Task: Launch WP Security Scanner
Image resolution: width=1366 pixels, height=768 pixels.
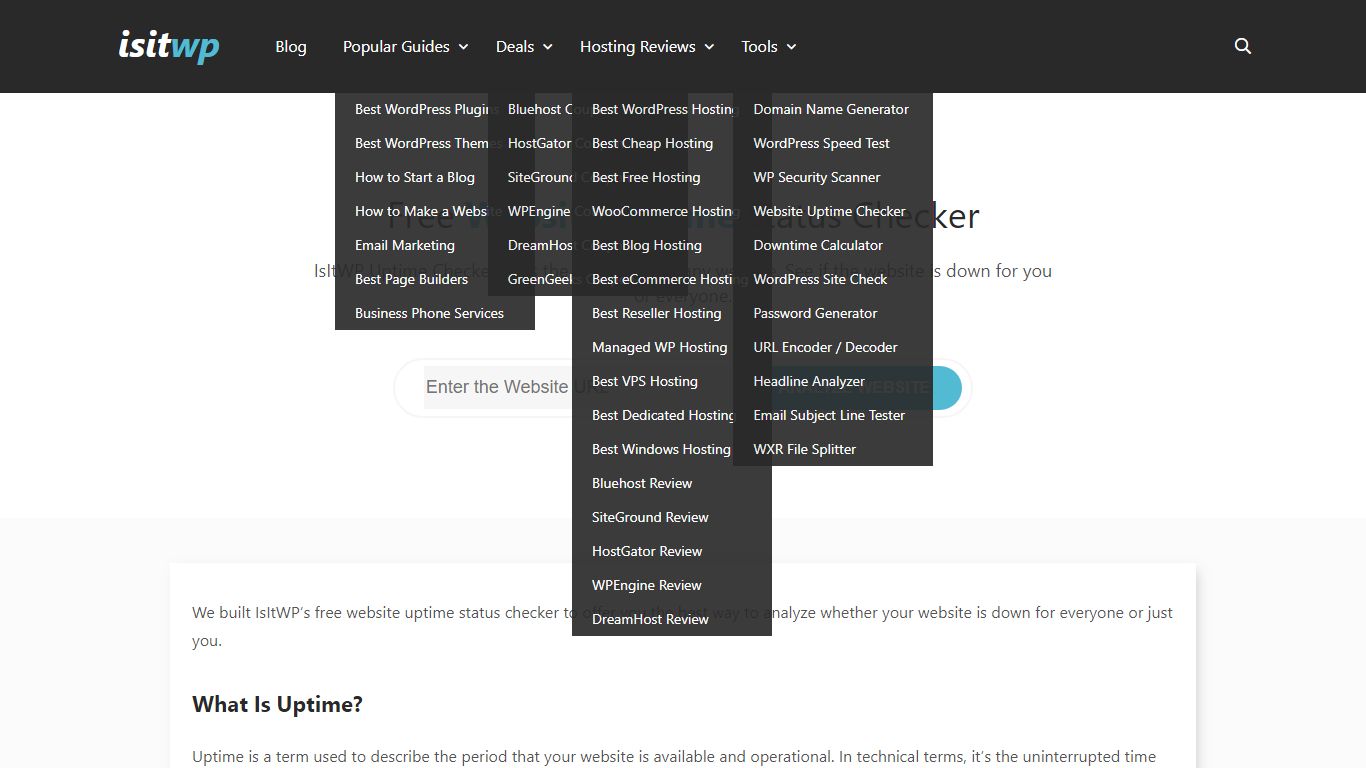Action: point(817,177)
